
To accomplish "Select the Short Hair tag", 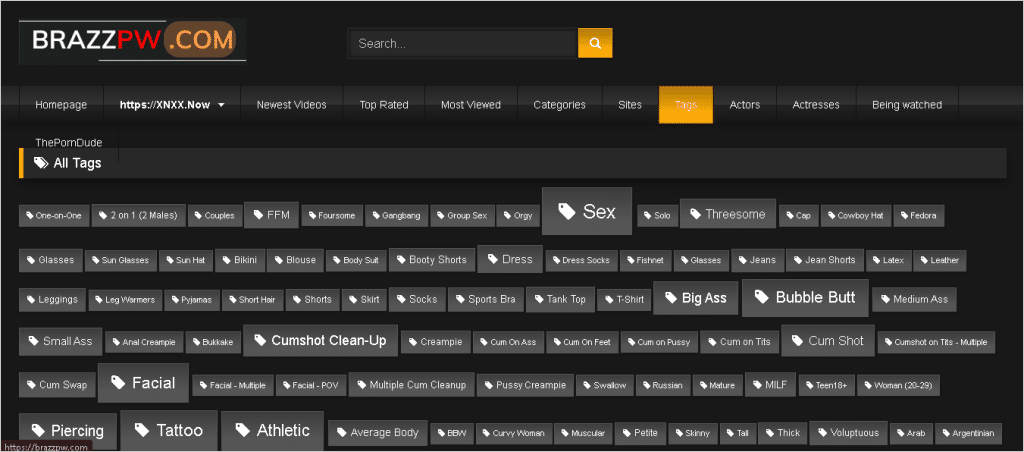I will pos(252,300).
